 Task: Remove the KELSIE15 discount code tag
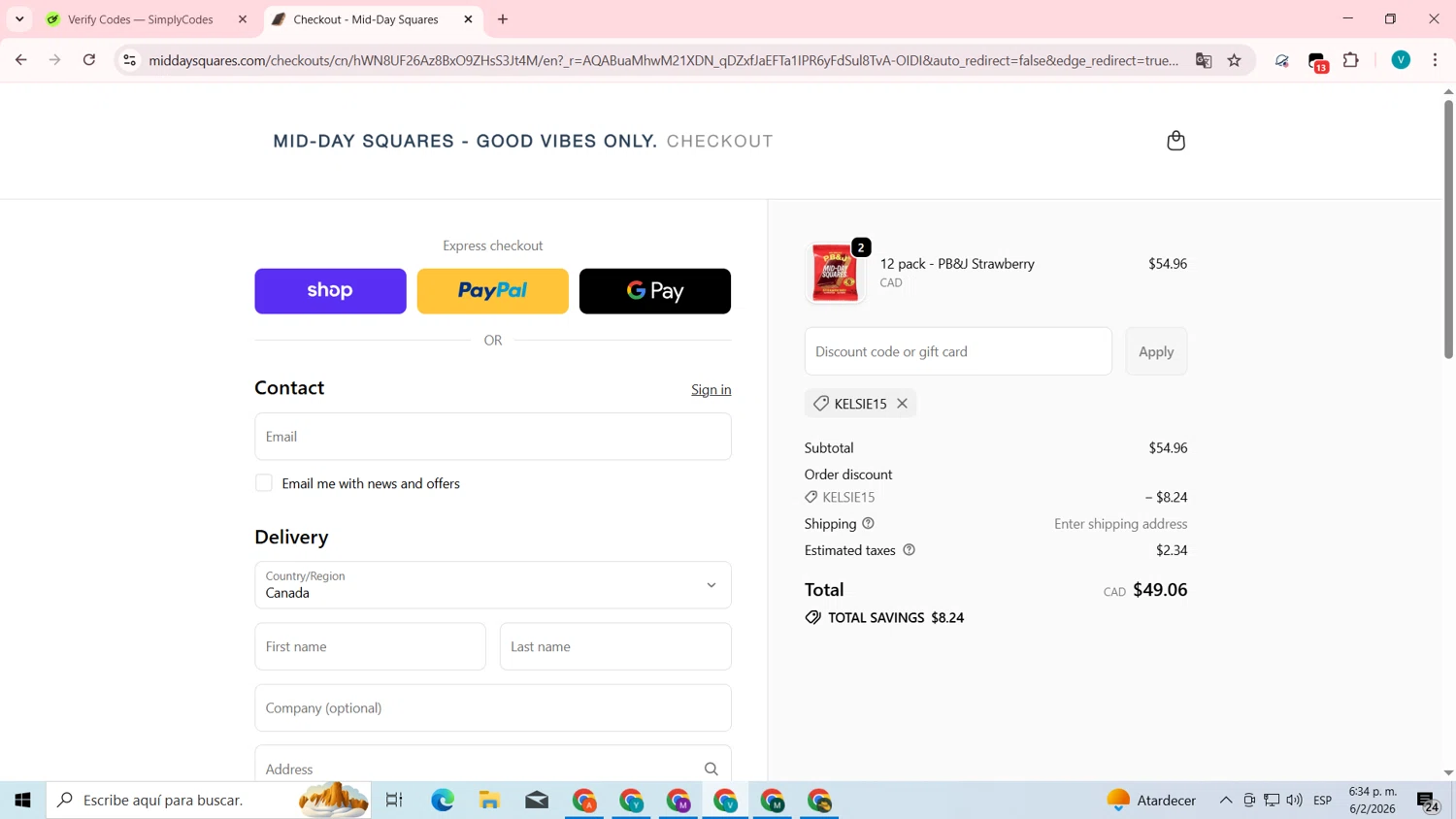coord(902,404)
